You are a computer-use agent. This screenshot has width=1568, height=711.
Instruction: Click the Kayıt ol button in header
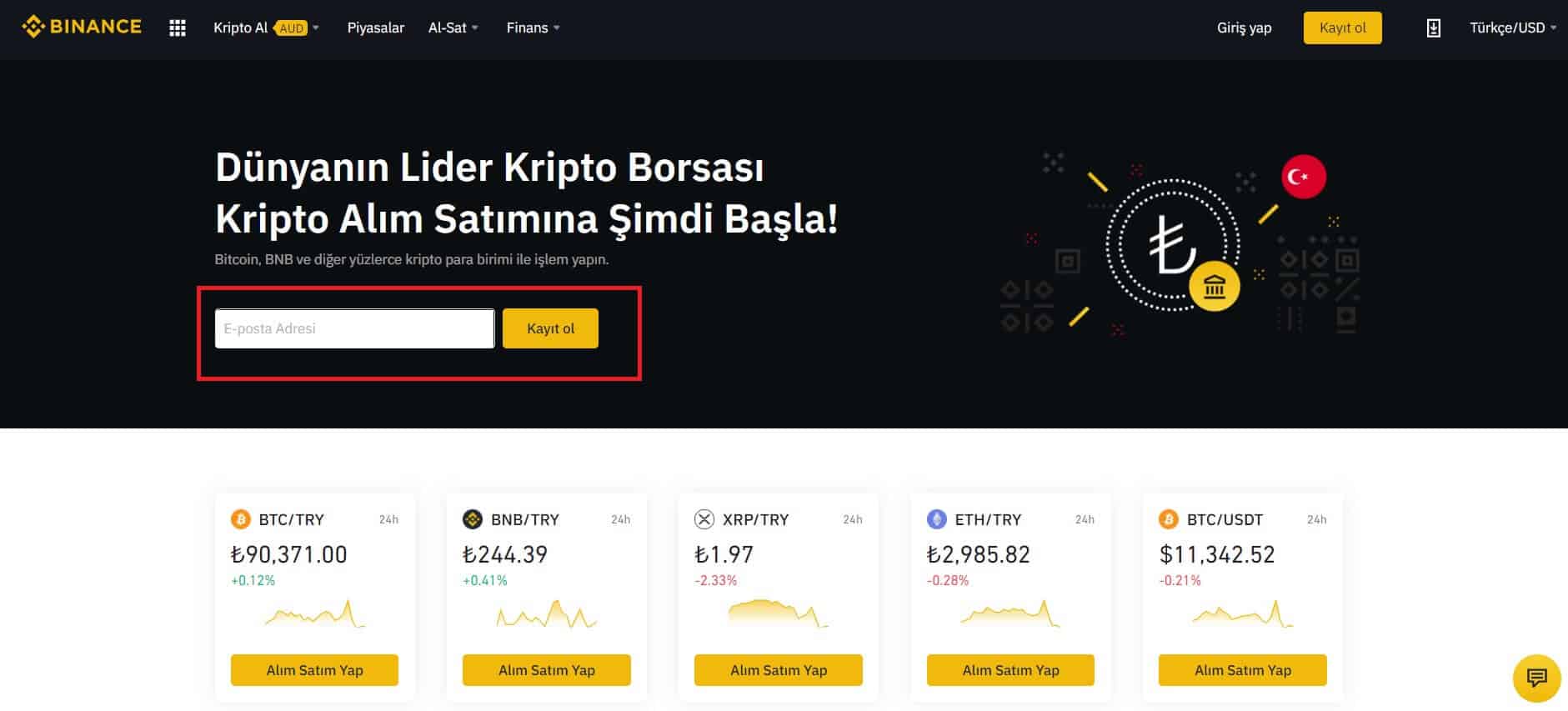point(1342,28)
